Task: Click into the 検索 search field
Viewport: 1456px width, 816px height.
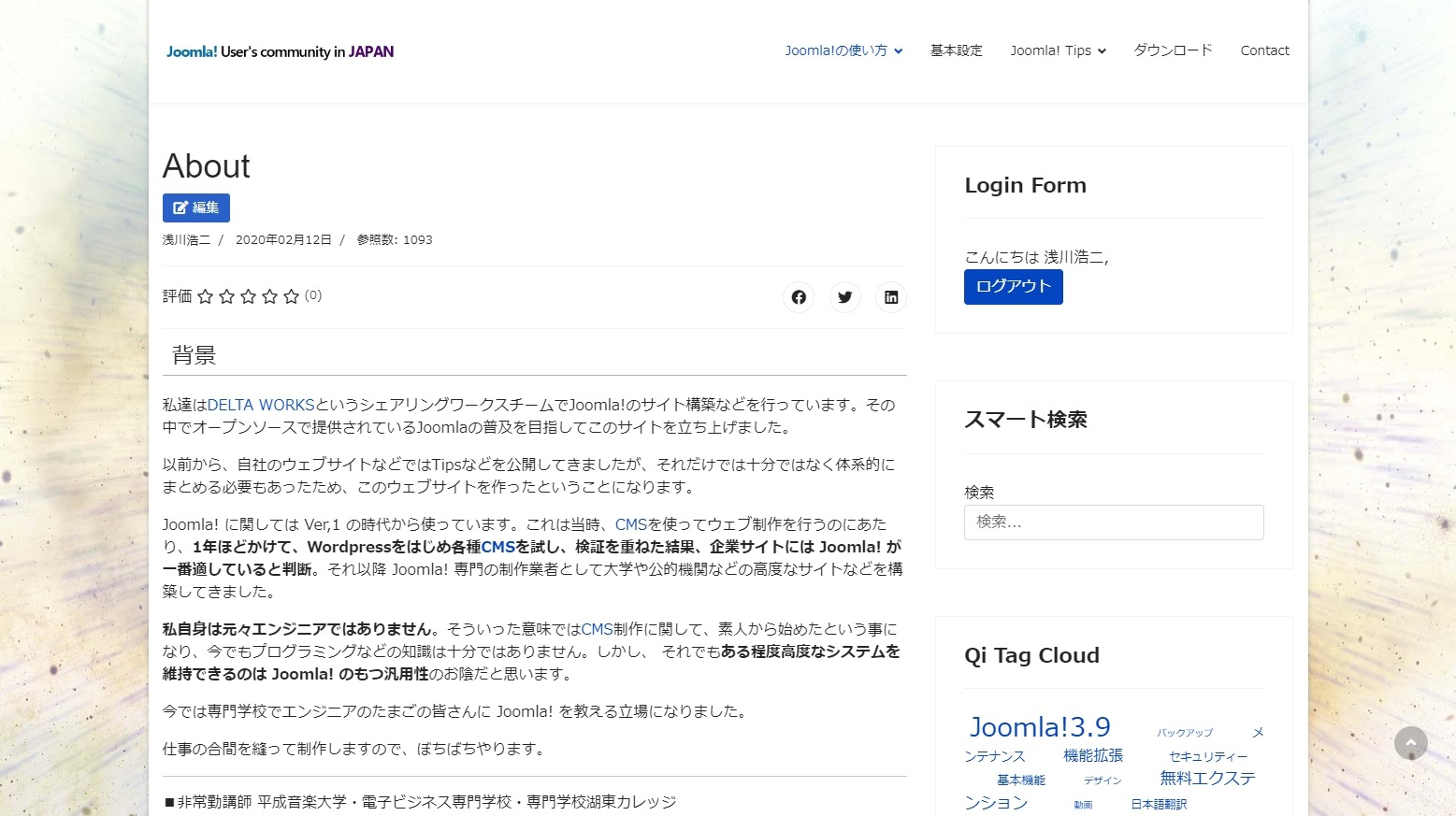Action: [x=1112, y=523]
